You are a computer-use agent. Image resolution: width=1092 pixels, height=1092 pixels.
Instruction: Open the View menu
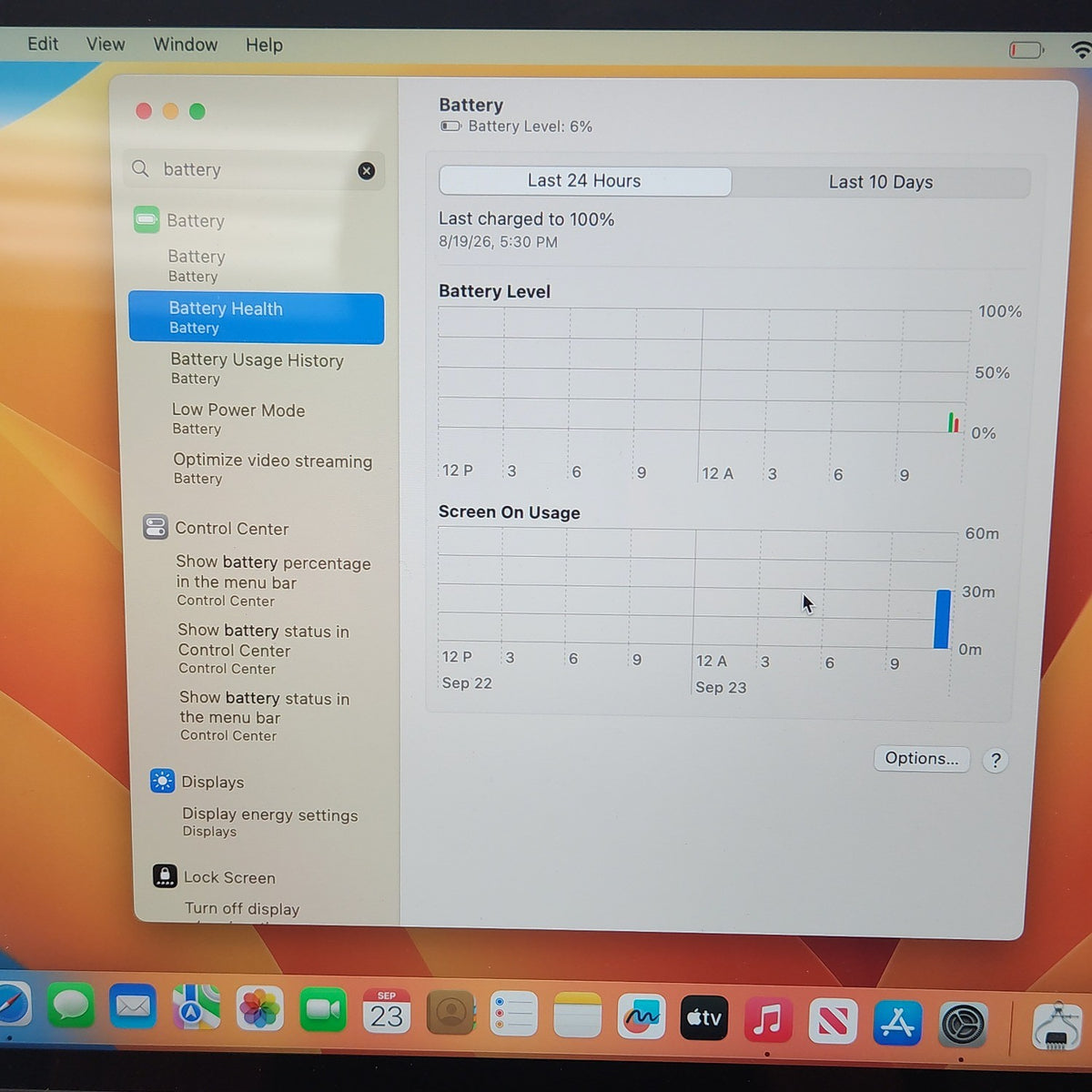[x=106, y=44]
